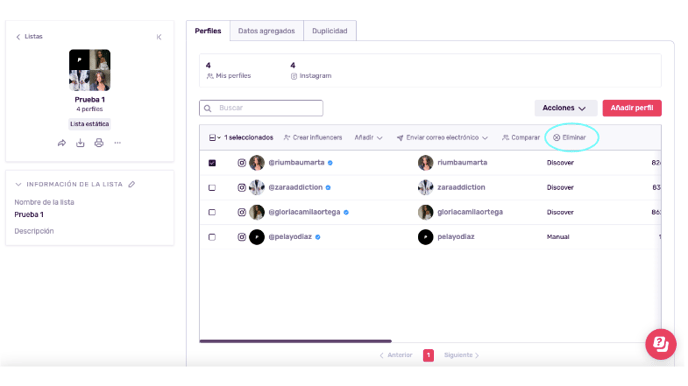This screenshot has width=688, height=386.
Task: Collapse the Información de la lista section
Action: tap(18, 184)
